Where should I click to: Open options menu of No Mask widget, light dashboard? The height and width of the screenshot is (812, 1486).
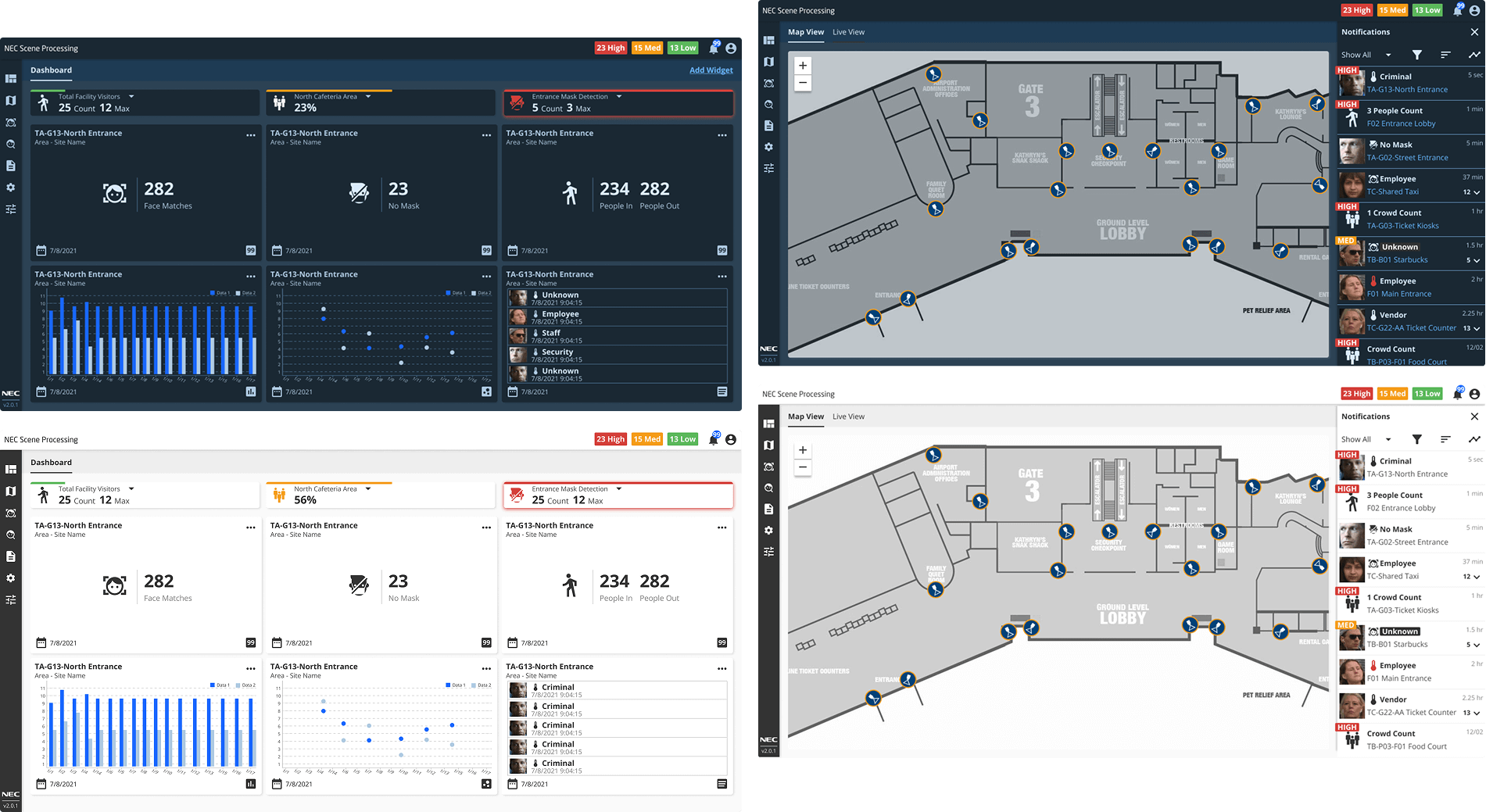(486, 528)
